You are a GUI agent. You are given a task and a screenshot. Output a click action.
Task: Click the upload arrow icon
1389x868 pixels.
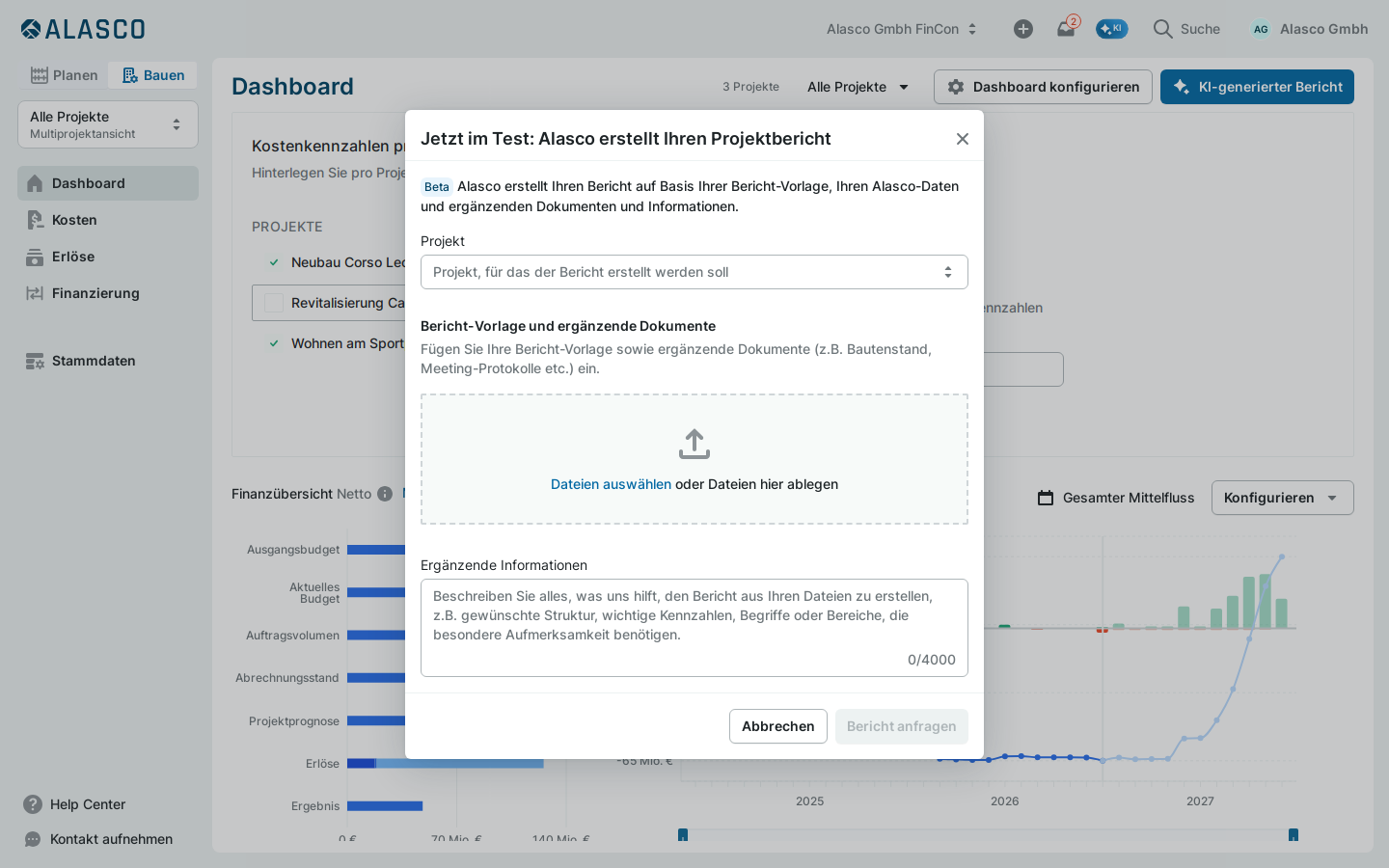(694, 445)
